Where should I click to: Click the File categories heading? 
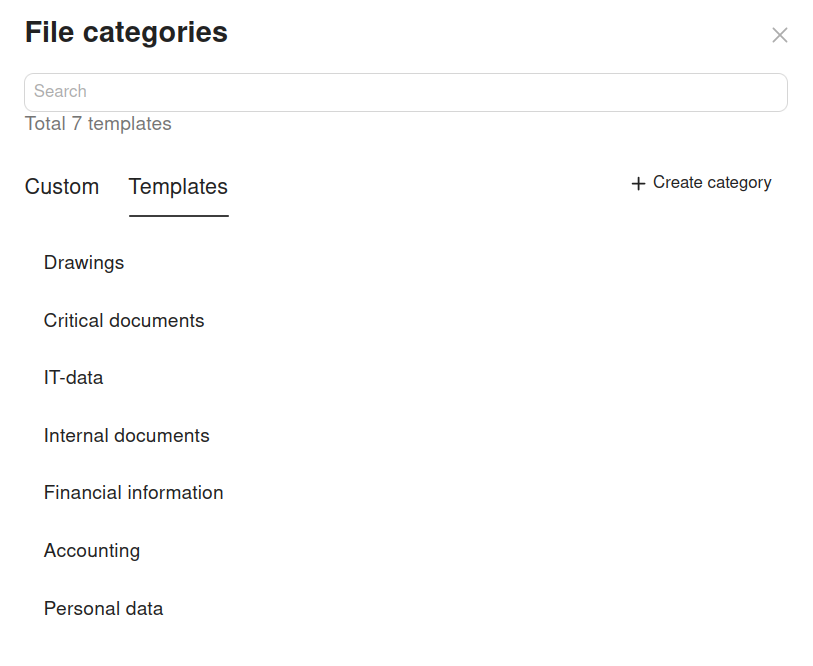[126, 33]
